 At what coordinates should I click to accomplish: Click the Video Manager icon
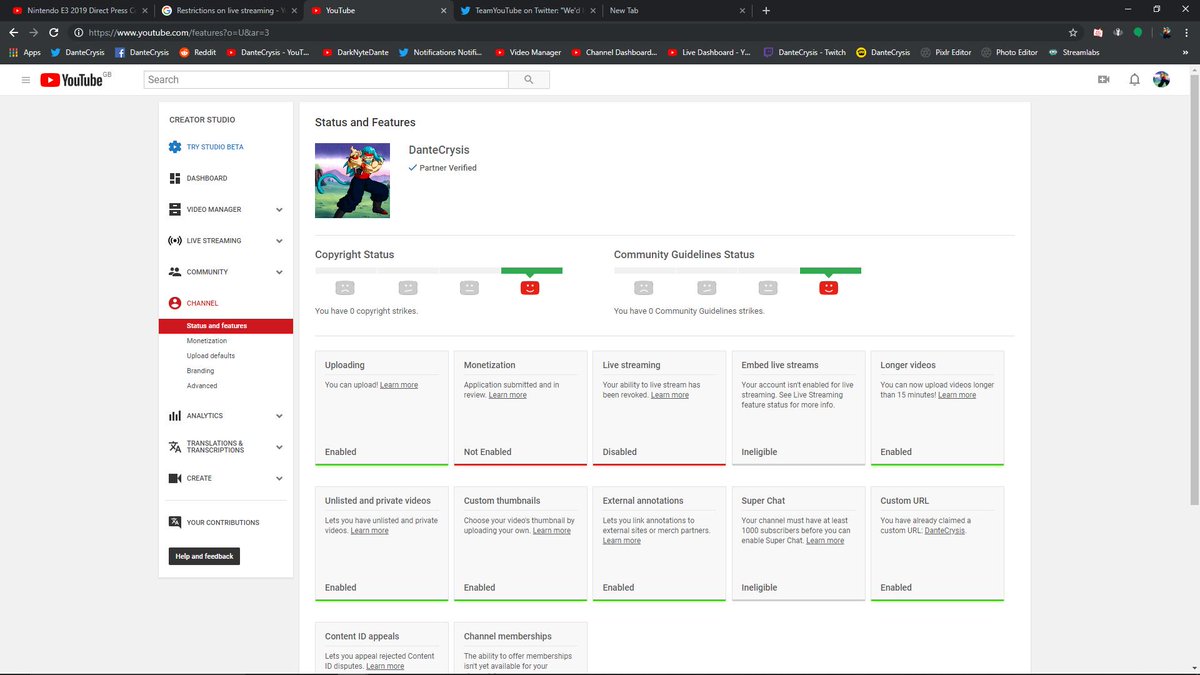click(x=175, y=209)
